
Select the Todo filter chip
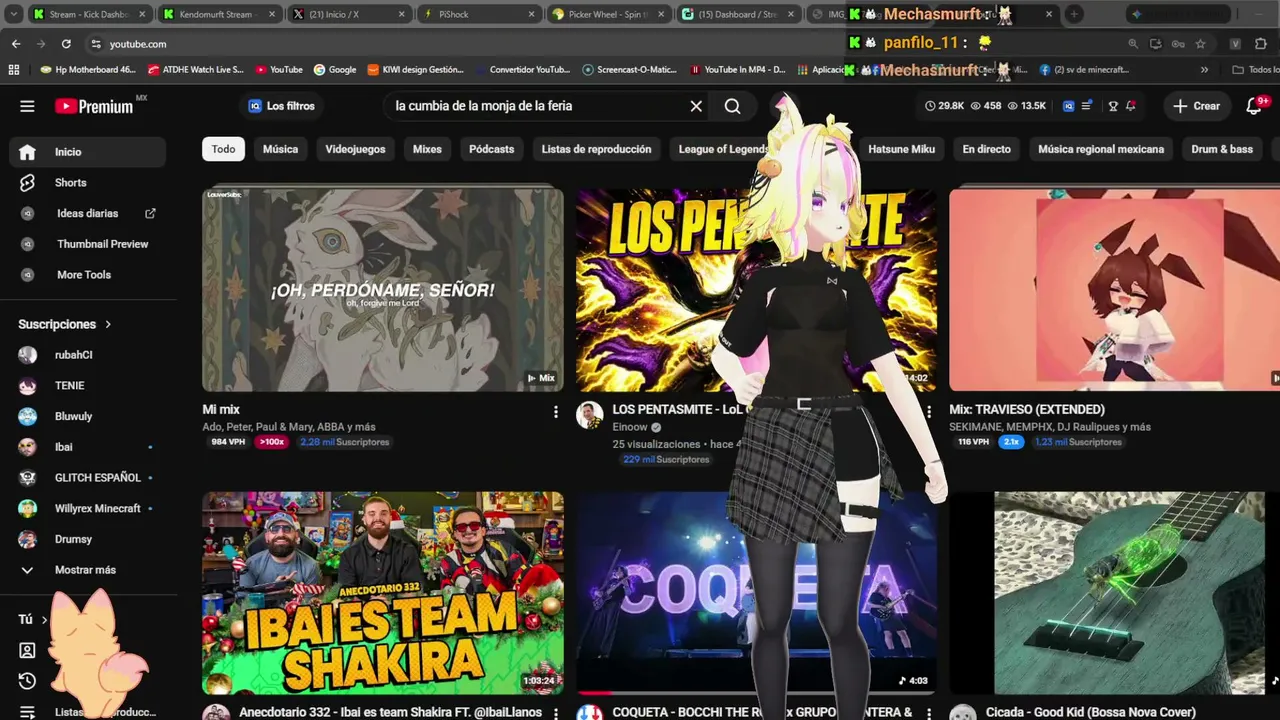coord(223,149)
